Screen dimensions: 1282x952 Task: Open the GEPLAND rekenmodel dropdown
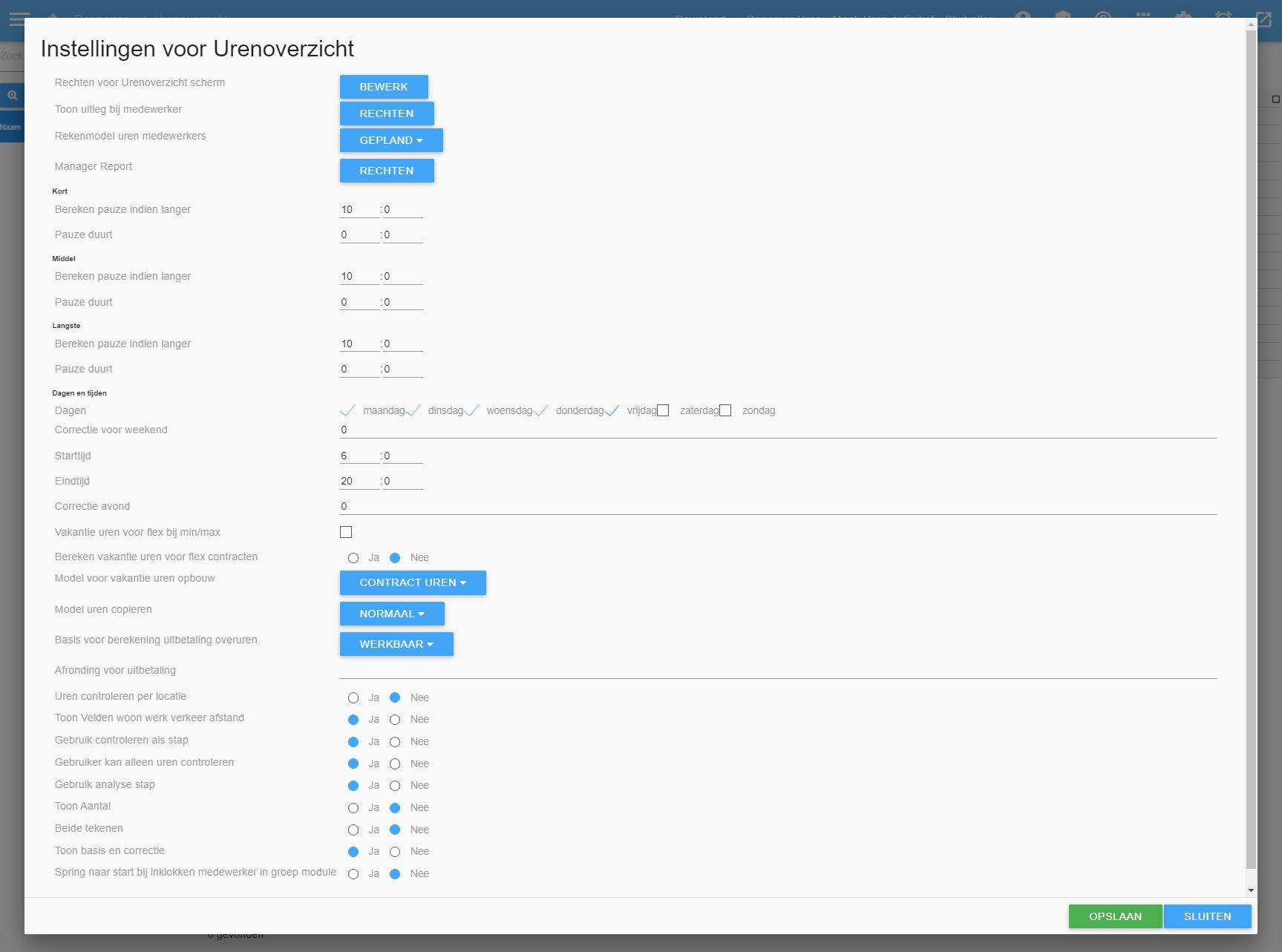(x=391, y=140)
